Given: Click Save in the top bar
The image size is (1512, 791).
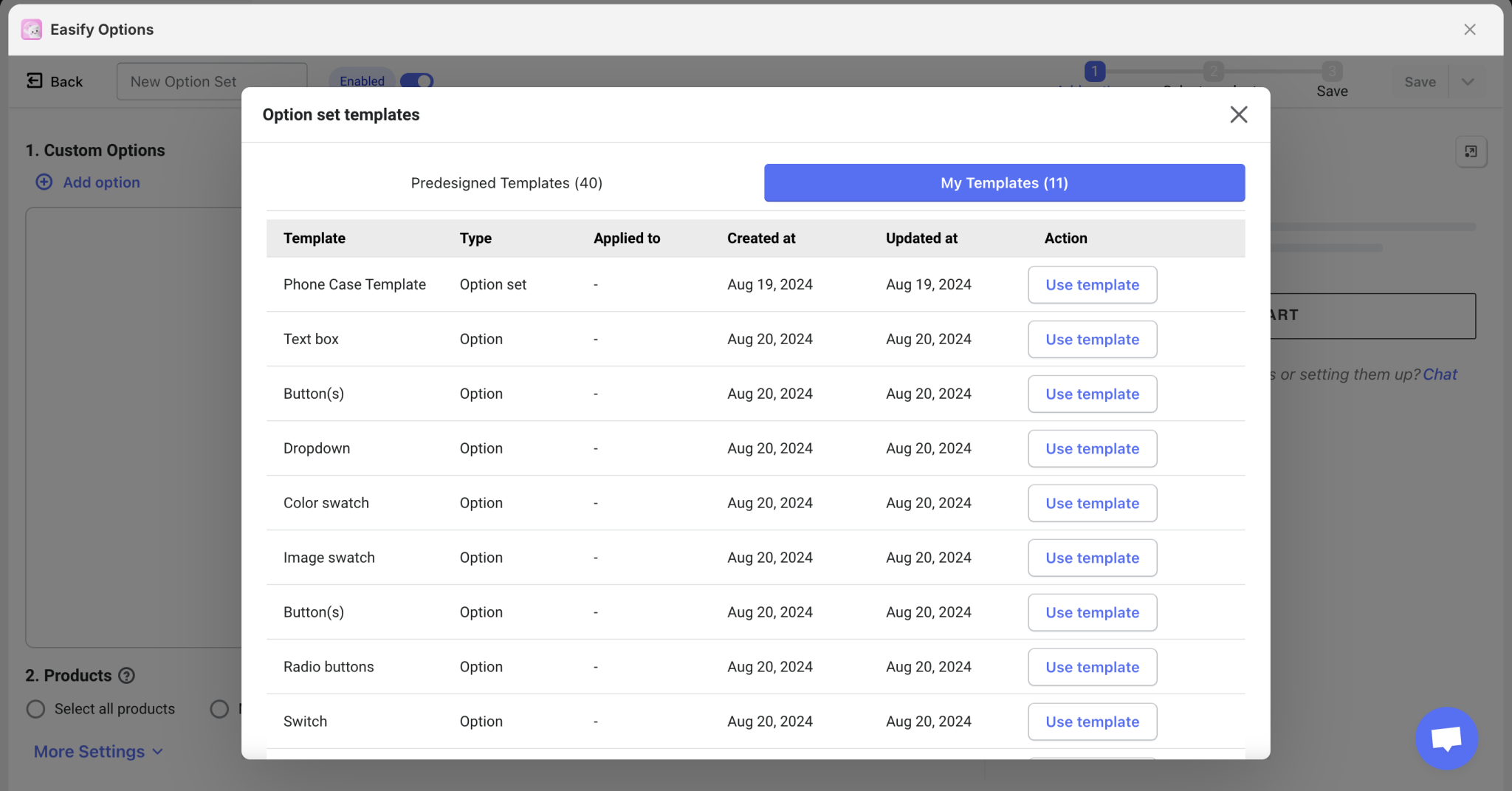Looking at the screenshot, I should [x=1417, y=81].
